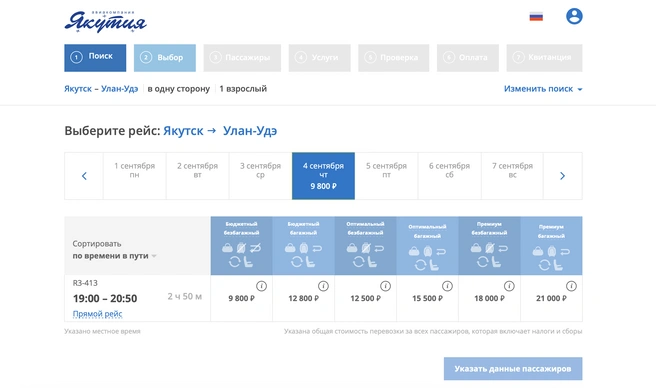Click the flight number R3-413
Viewport: 656px width, 388px height.
pos(85,283)
